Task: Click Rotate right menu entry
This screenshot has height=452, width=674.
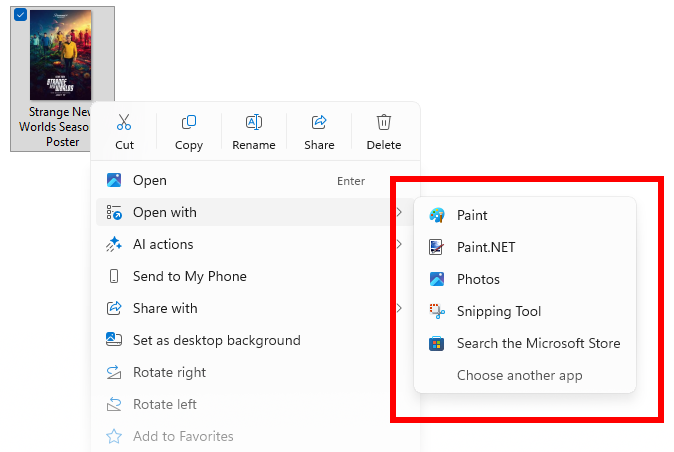Action: 169,372
